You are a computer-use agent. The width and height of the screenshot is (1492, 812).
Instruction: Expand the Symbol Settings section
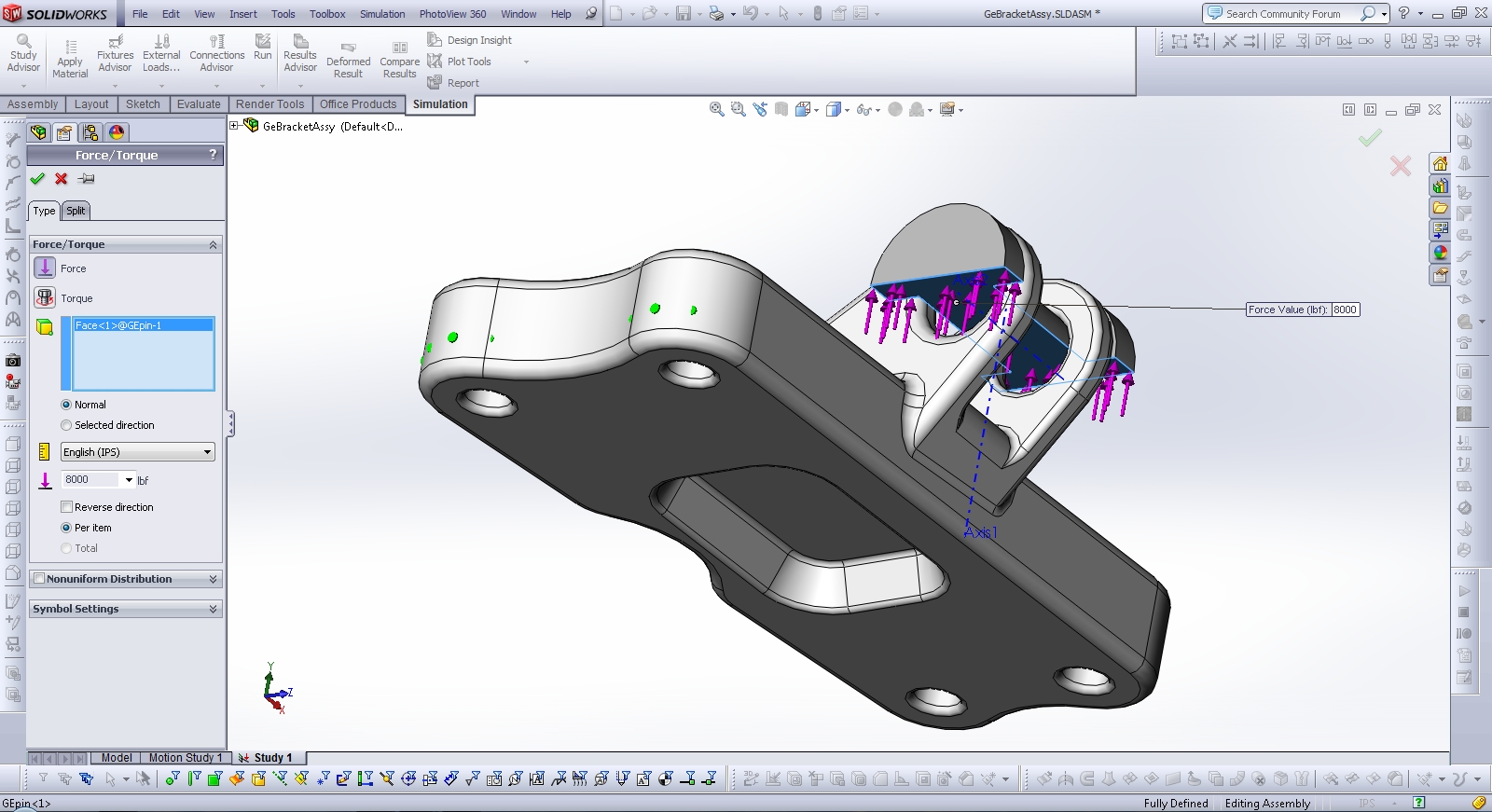pyautogui.click(x=213, y=609)
